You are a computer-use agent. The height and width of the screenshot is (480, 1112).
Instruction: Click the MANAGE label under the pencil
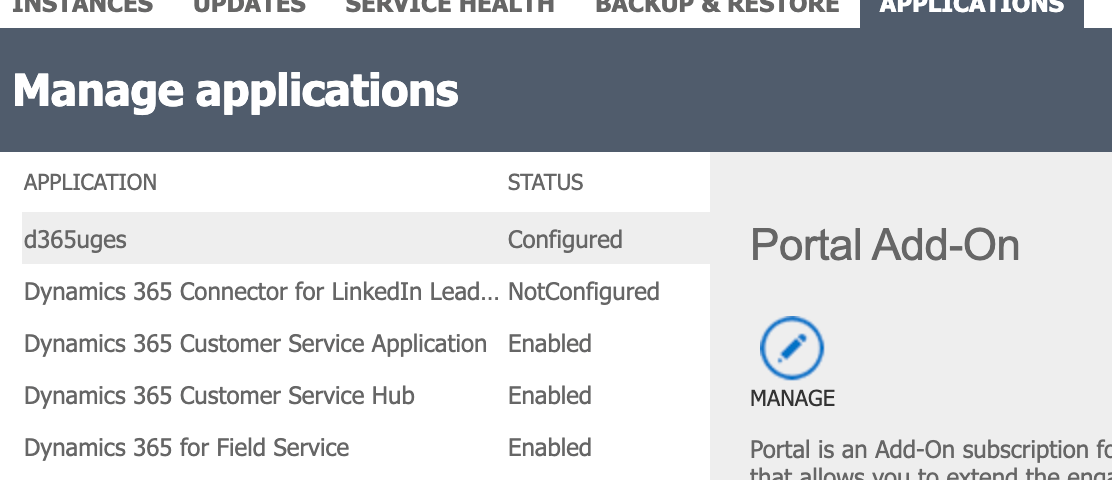(792, 398)
